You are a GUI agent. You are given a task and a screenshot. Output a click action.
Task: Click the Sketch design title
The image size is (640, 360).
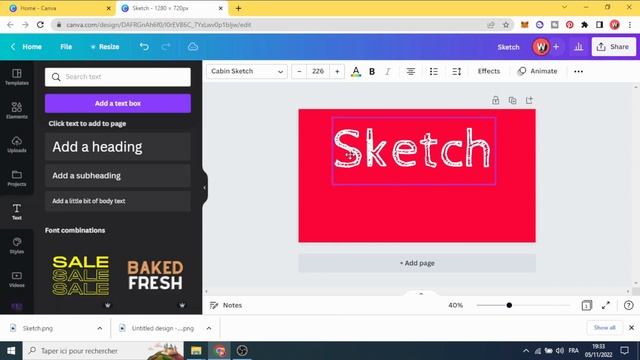point(508,47)
